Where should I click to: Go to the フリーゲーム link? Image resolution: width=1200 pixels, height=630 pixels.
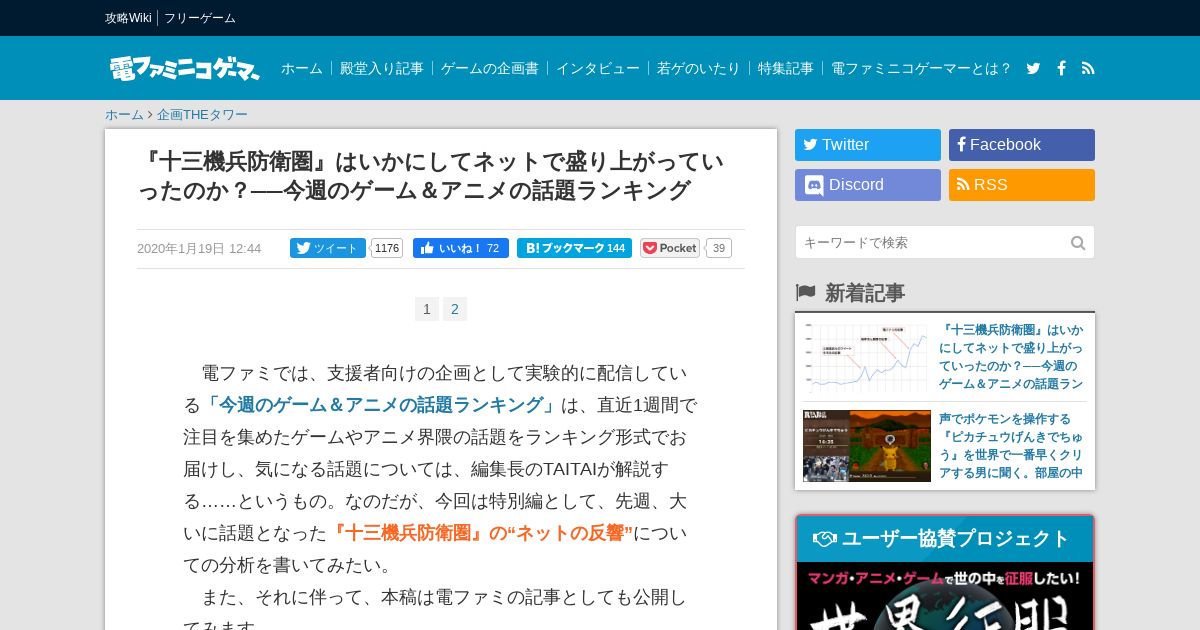[x=200, y=18]
